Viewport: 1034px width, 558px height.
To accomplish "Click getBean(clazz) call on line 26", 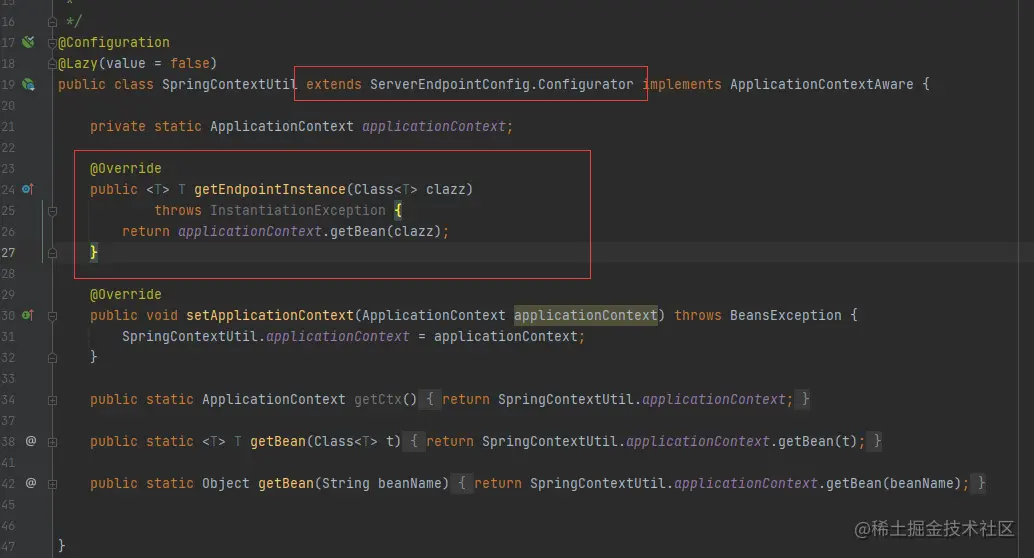I will (385, 232).
